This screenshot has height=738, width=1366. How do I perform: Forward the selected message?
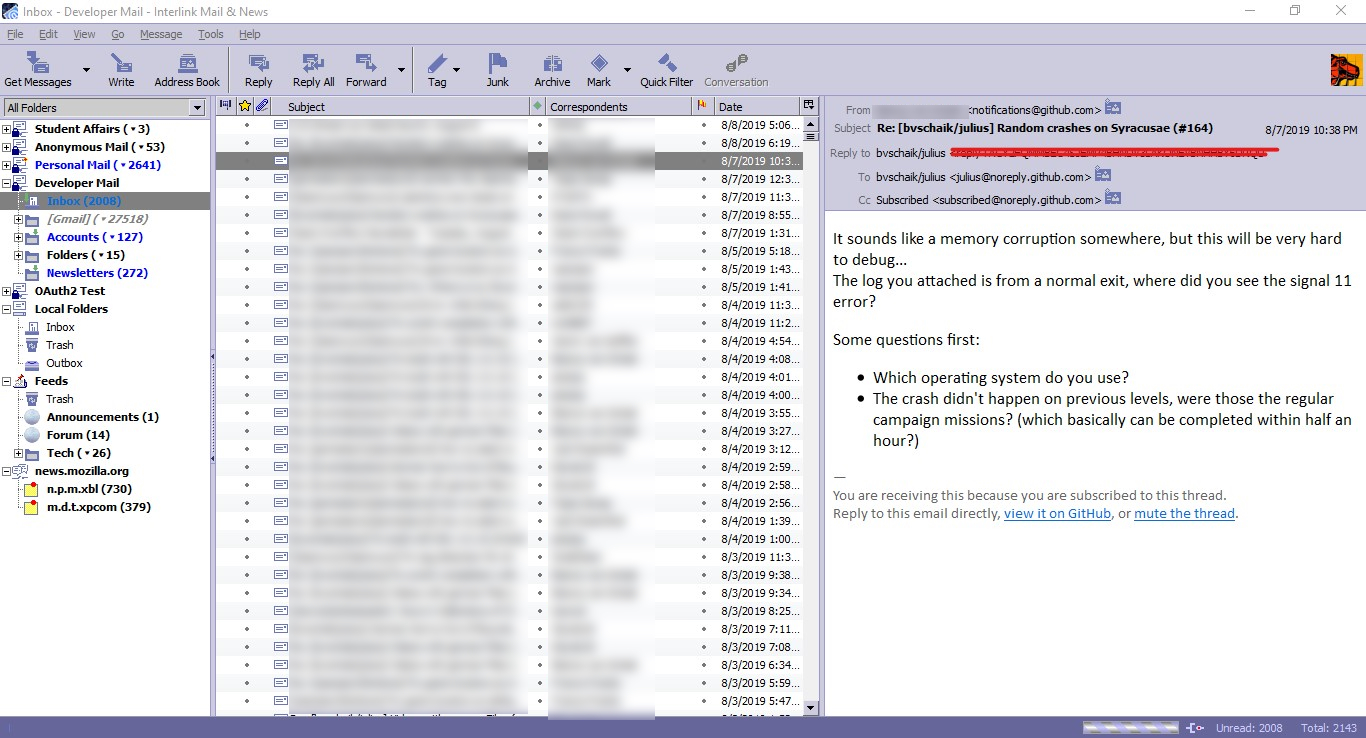366,70
